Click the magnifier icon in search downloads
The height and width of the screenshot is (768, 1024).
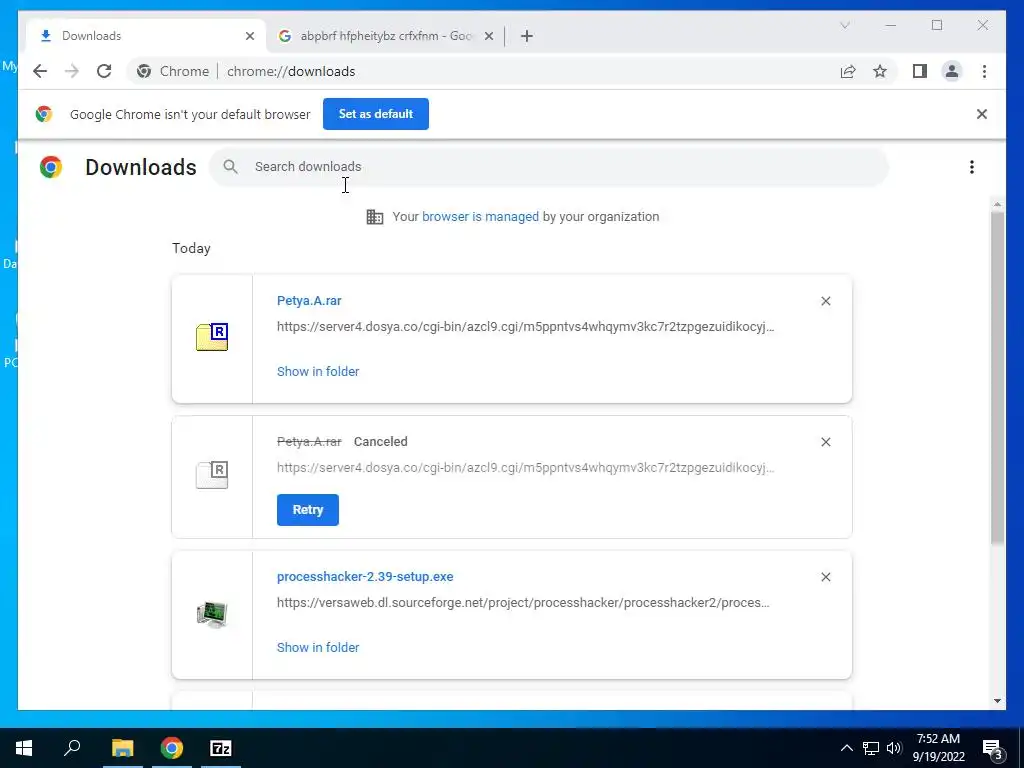(230, 167)
